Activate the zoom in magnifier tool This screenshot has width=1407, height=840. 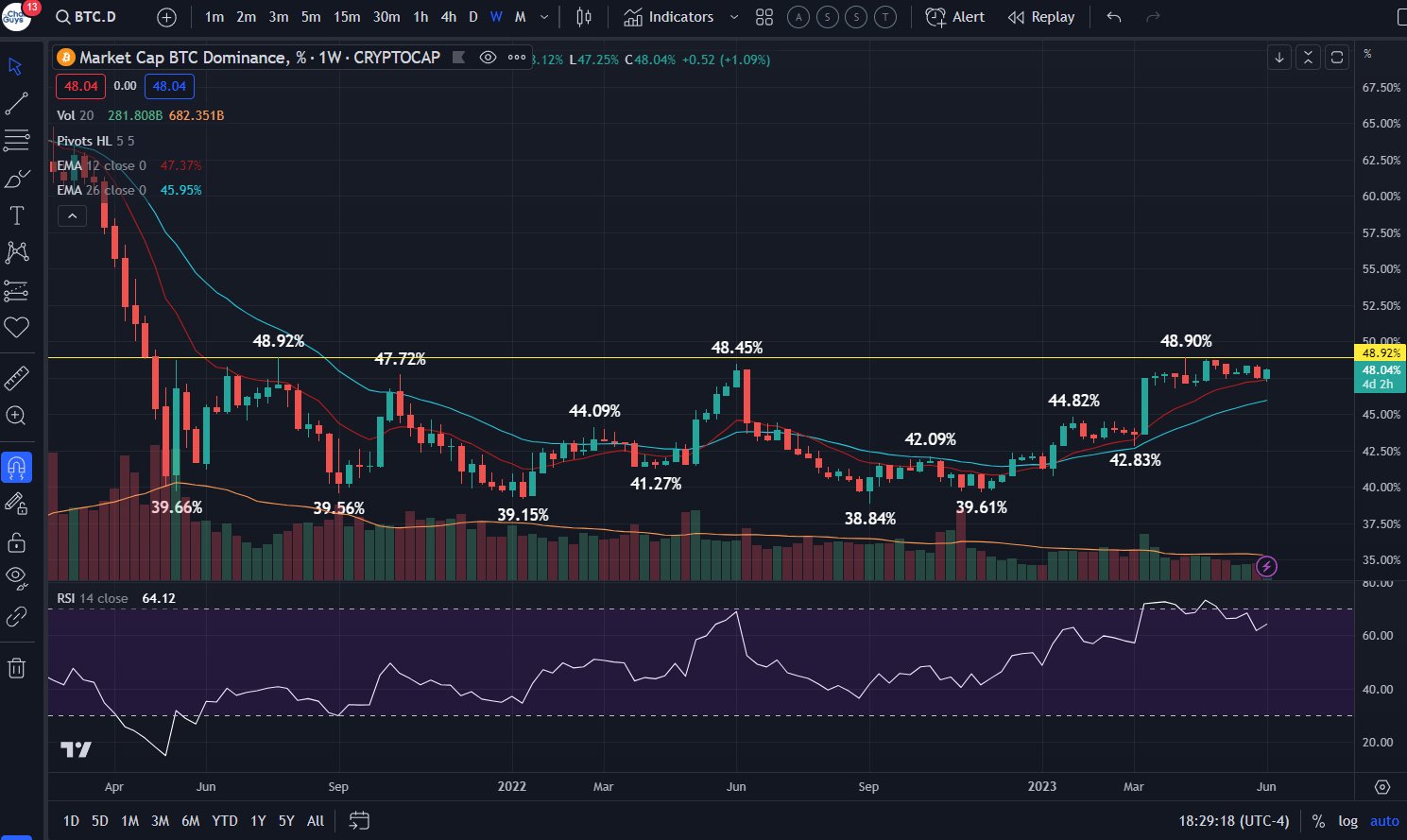tap(16, 416)
